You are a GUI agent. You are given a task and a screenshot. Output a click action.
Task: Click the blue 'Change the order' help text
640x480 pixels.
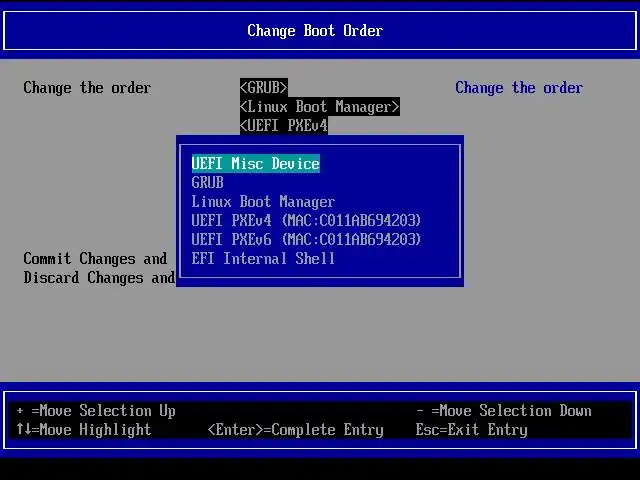[x=519, y=88]
